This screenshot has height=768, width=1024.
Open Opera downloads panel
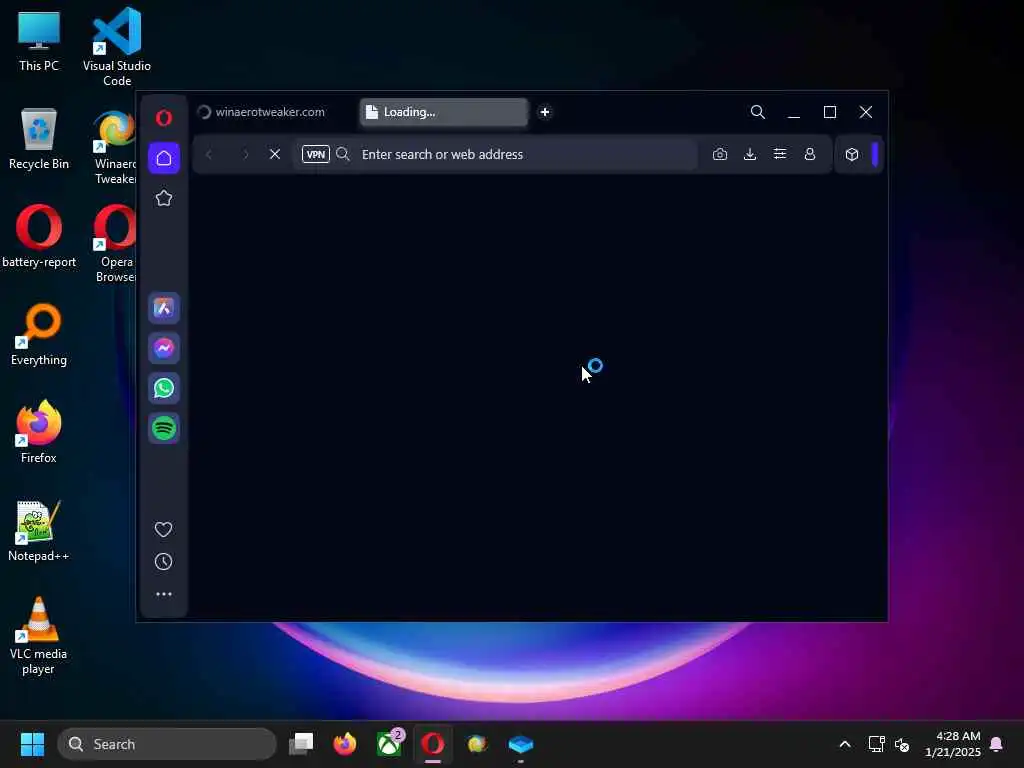(750, 154)
